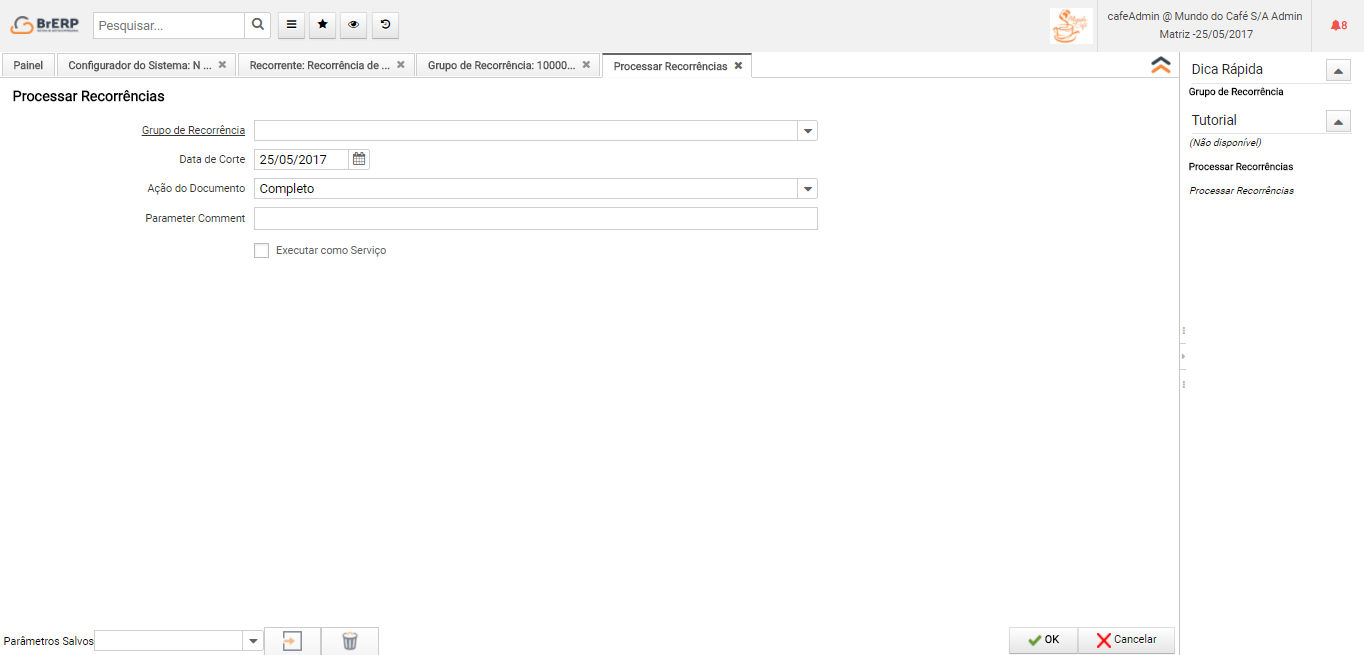Open the hamburger menu icon

(x=291, y=25)
